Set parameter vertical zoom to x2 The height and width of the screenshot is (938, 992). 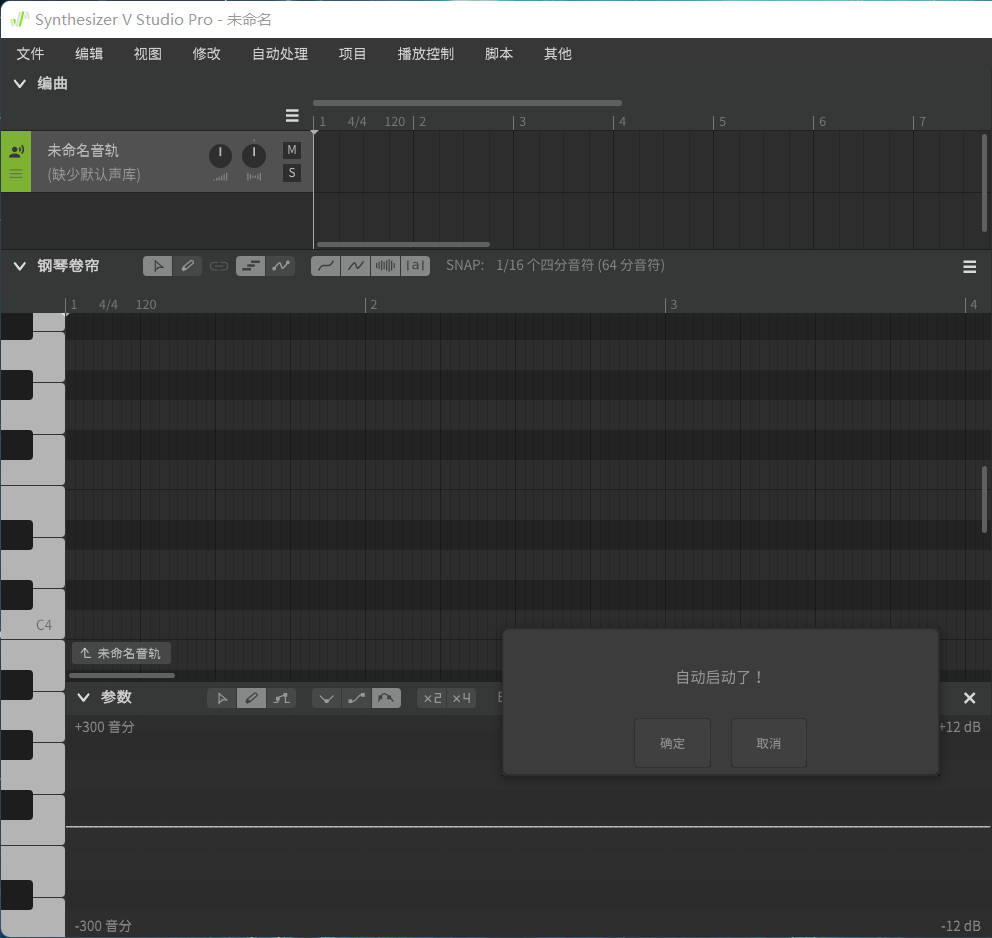coord(432,698)
